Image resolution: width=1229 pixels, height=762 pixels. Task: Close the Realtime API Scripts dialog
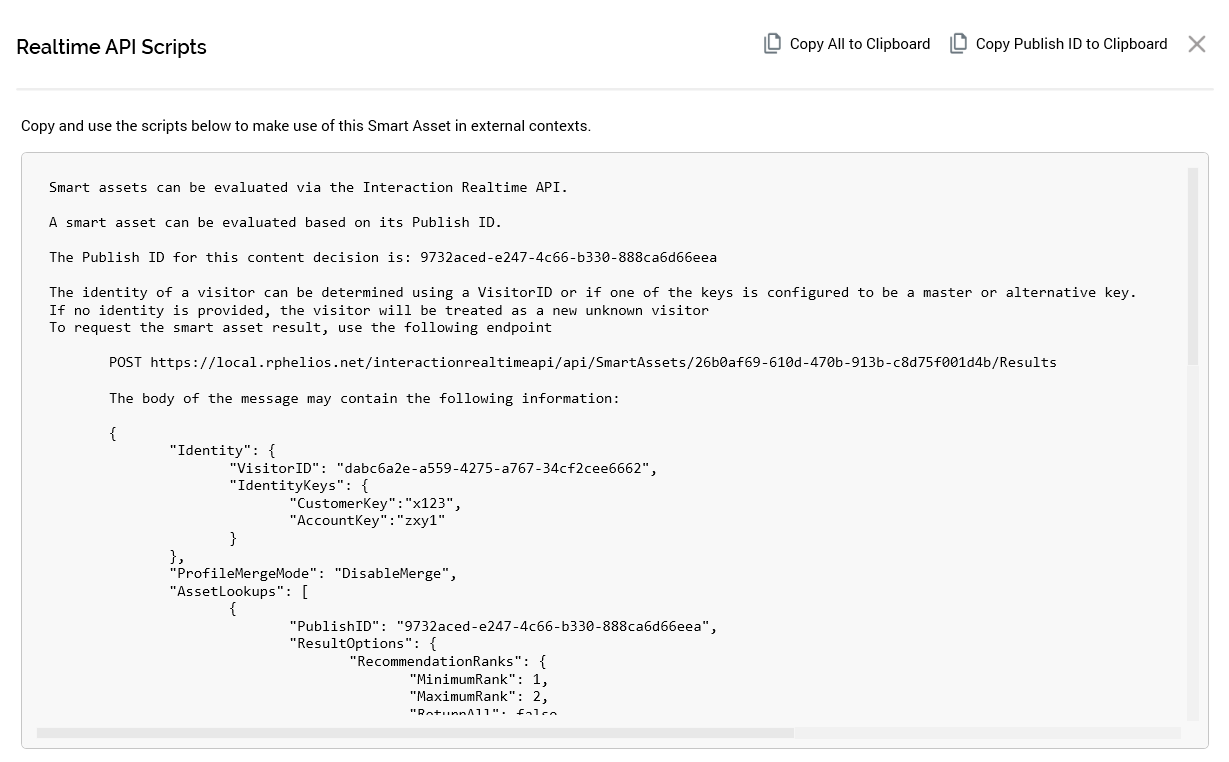pos(1196,44)
